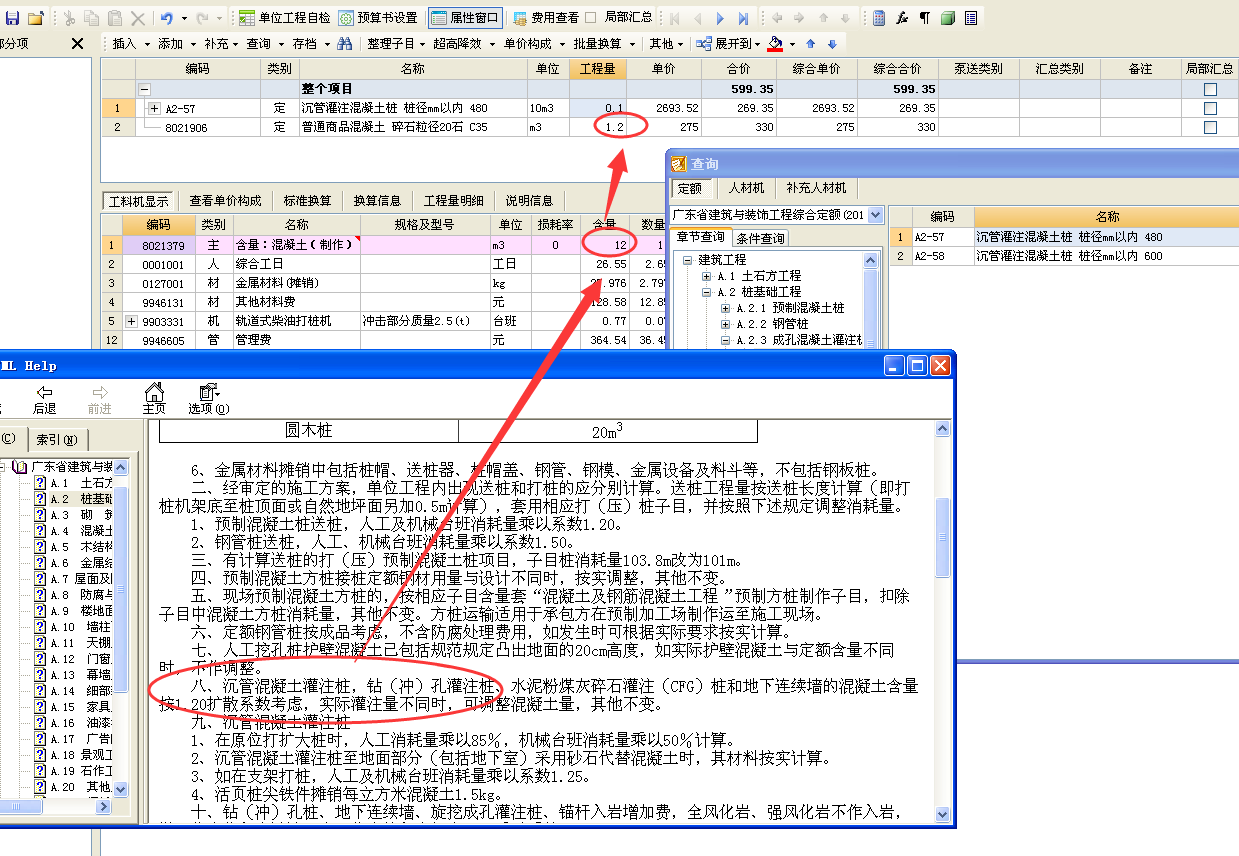The image size is (1239, 856).
Task: Click the save disk icon
Action: point(12,18)
